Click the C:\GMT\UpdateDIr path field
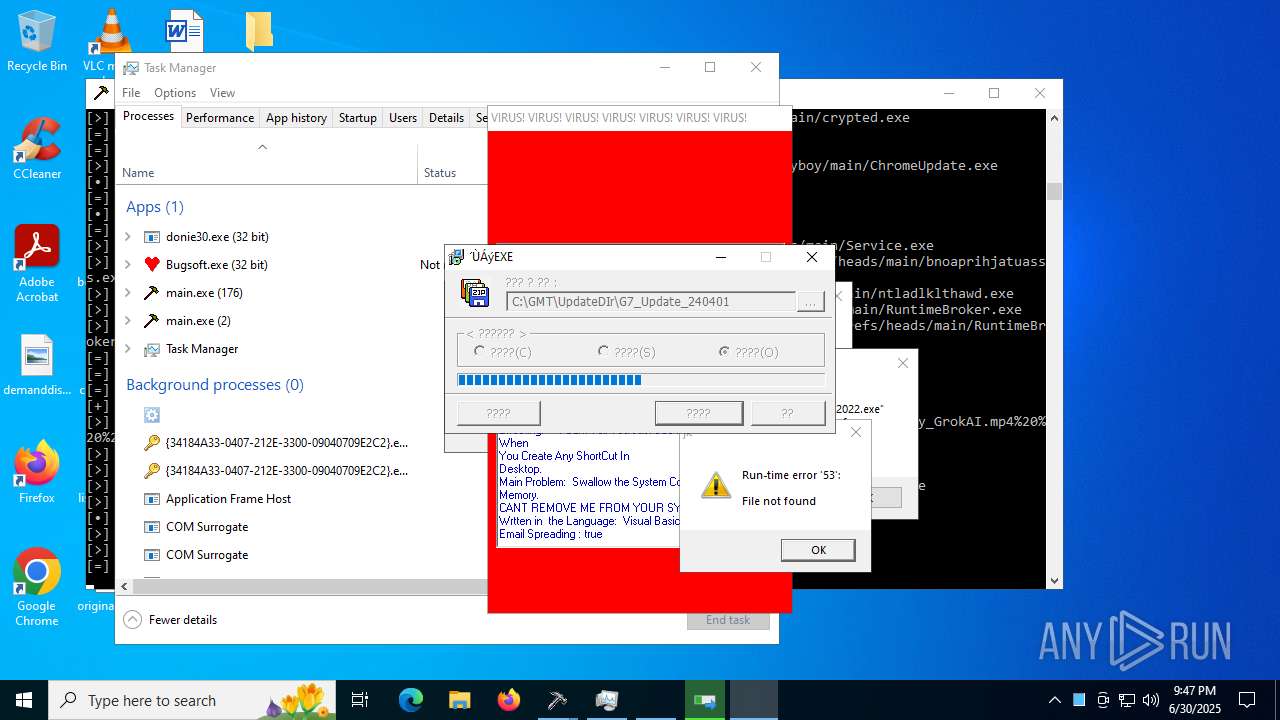 [651, 302]
